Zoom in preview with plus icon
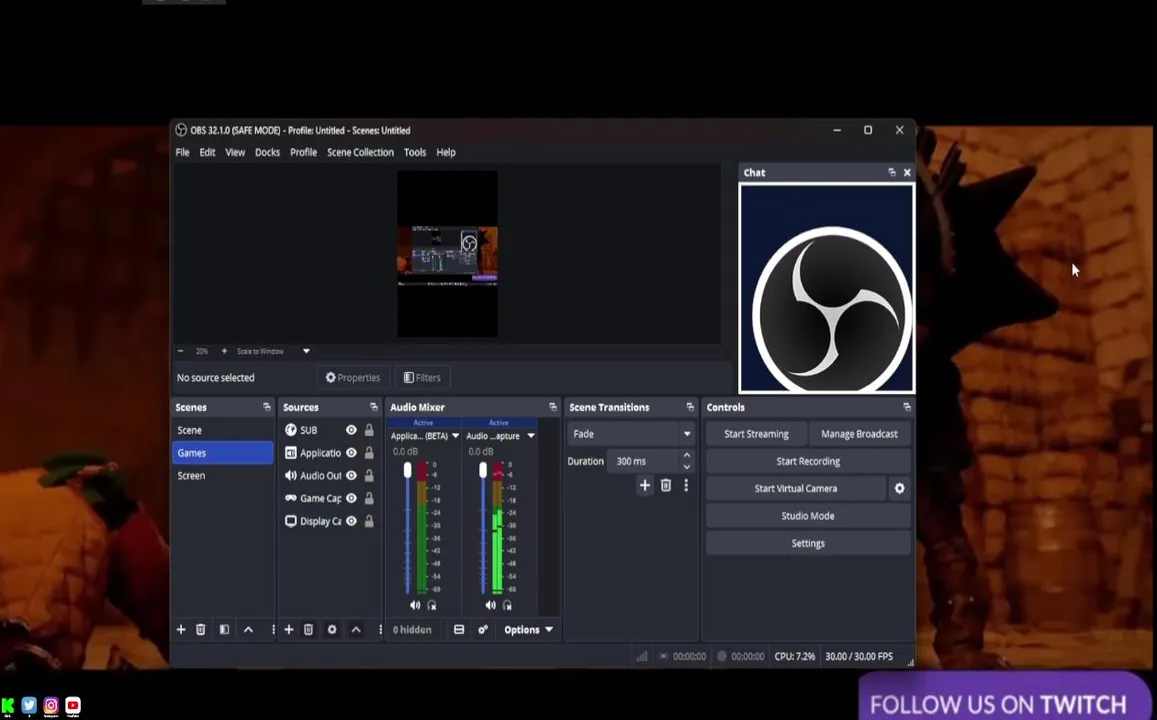The image size is (1157, 720). [224, 351]
